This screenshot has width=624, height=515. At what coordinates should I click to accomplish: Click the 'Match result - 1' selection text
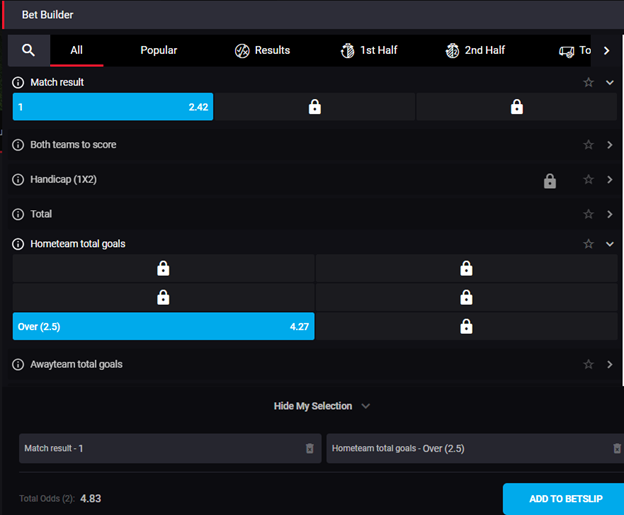pyautogui.click(x=54, y=449)
